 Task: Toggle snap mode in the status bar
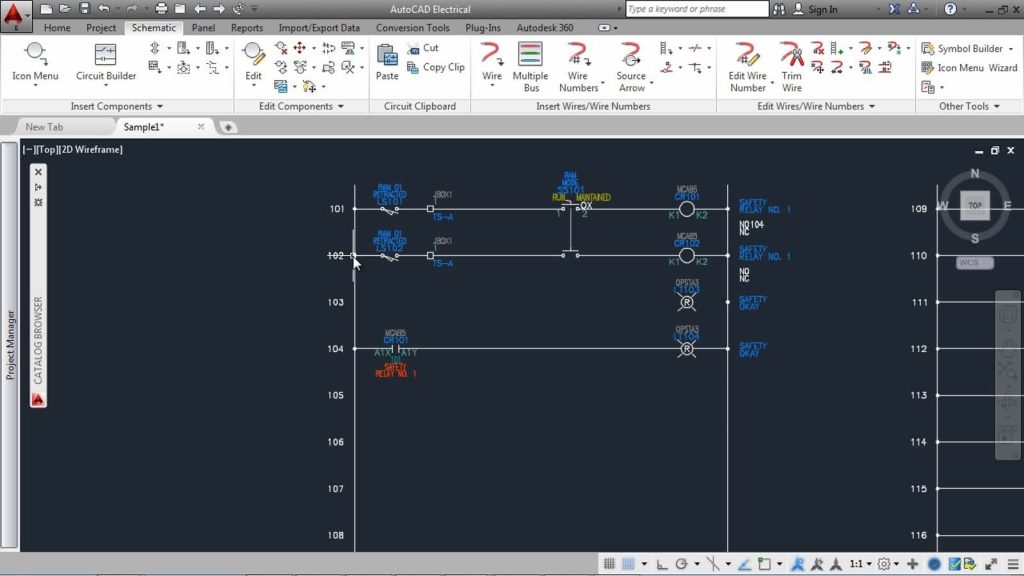tap(611, 563)
